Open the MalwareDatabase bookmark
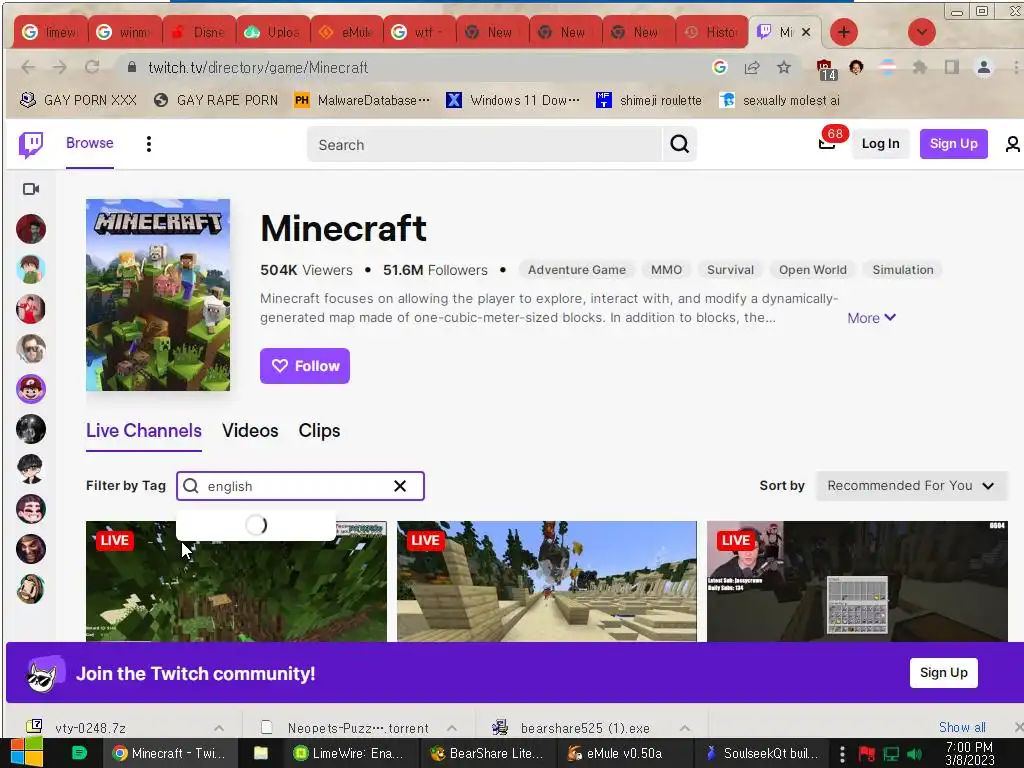The image size is (1024, 768). pos(362,100)
